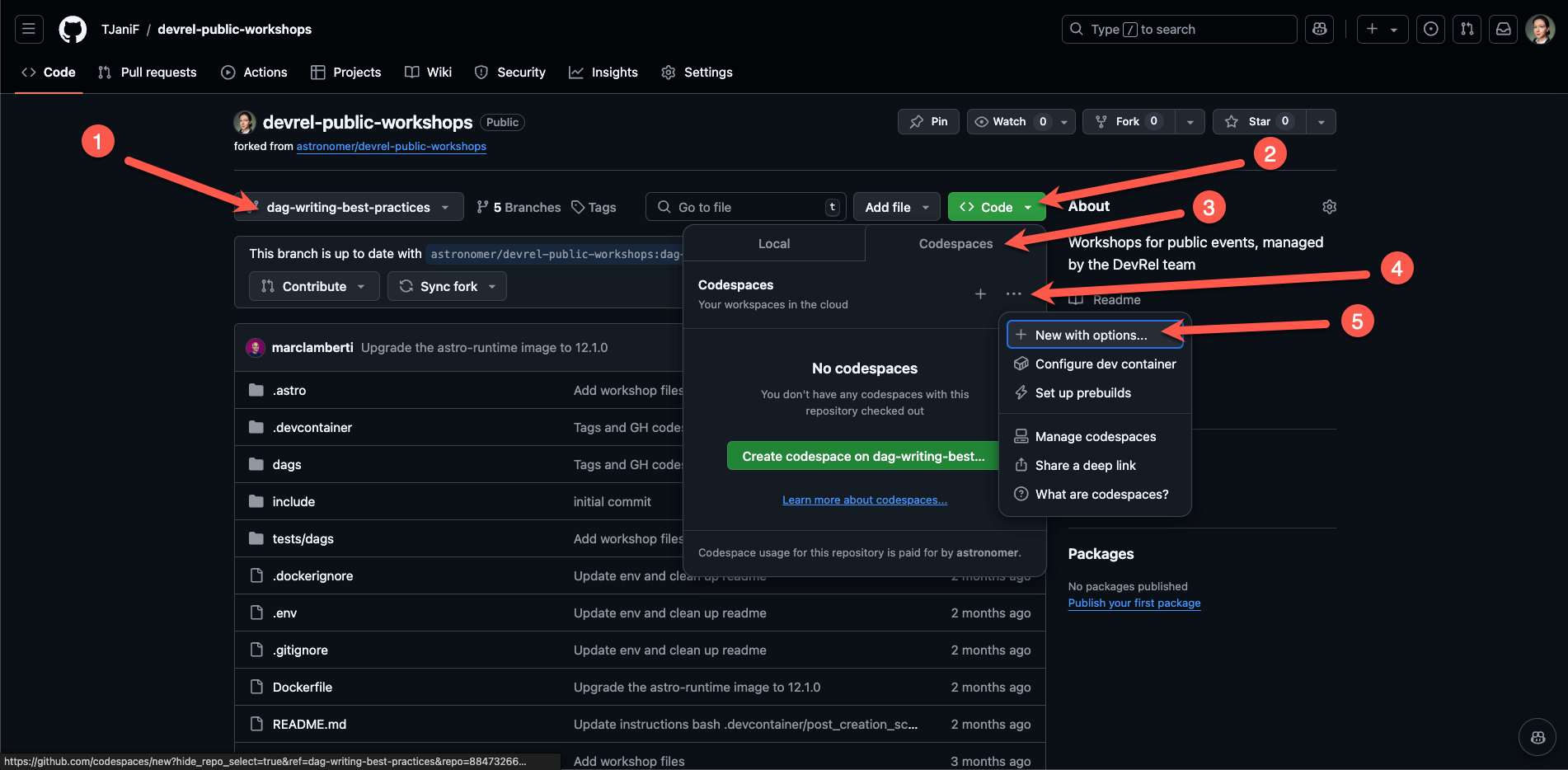The image size is (1568, 770).
Task: Open the README.md file
Action: click(310, 724)
